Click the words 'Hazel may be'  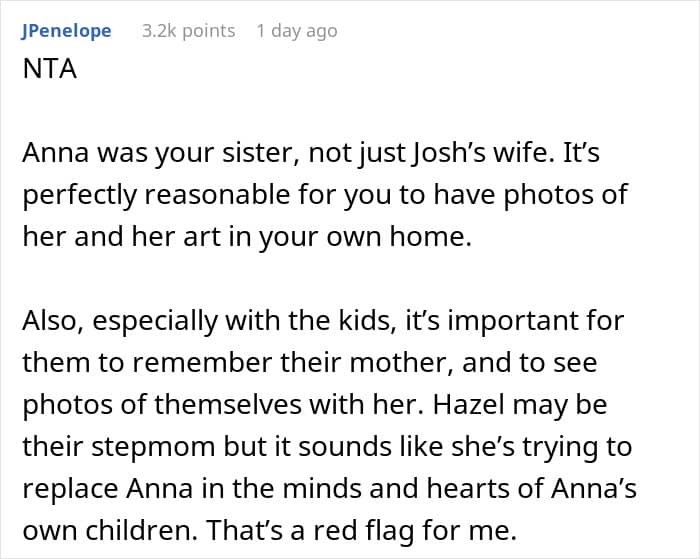pos(520,405)
